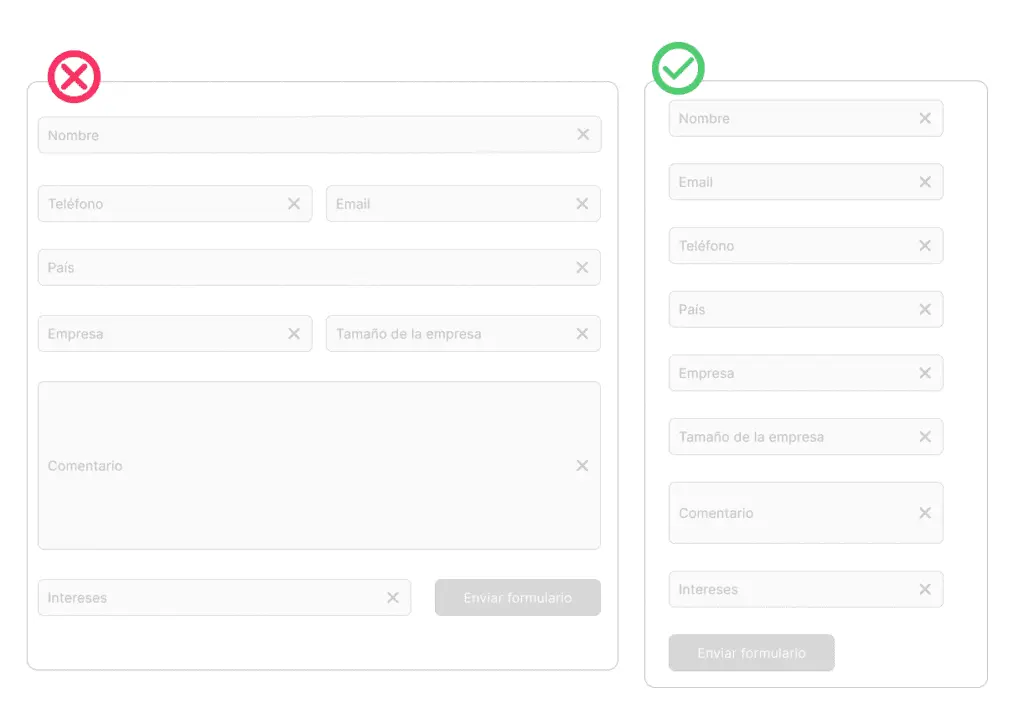The width and height of the screenshot is (1024, 724).
Task: Clear the Nombre field on the left form
Action: [x=583, y=134]
